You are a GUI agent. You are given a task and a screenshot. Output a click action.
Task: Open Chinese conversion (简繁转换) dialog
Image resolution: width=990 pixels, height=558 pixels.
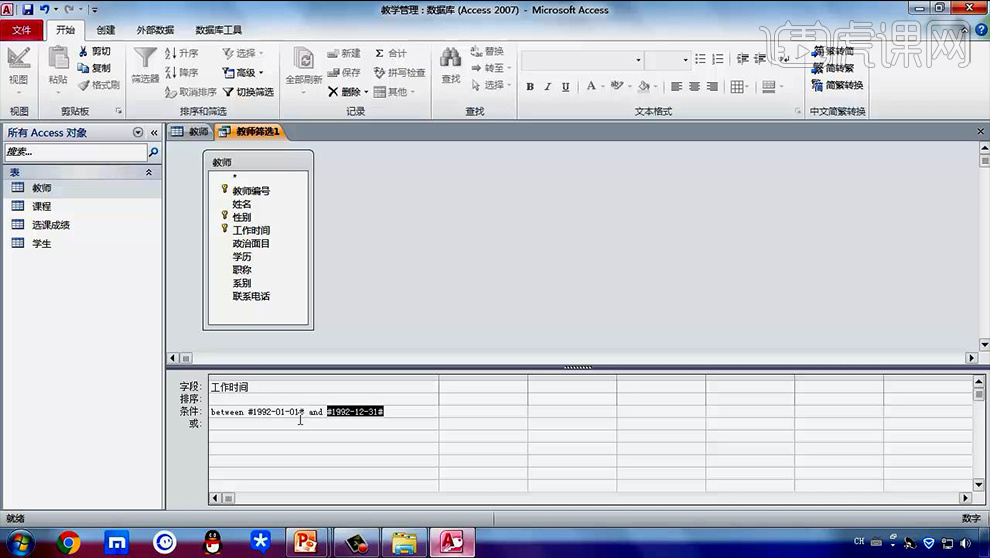838,85
